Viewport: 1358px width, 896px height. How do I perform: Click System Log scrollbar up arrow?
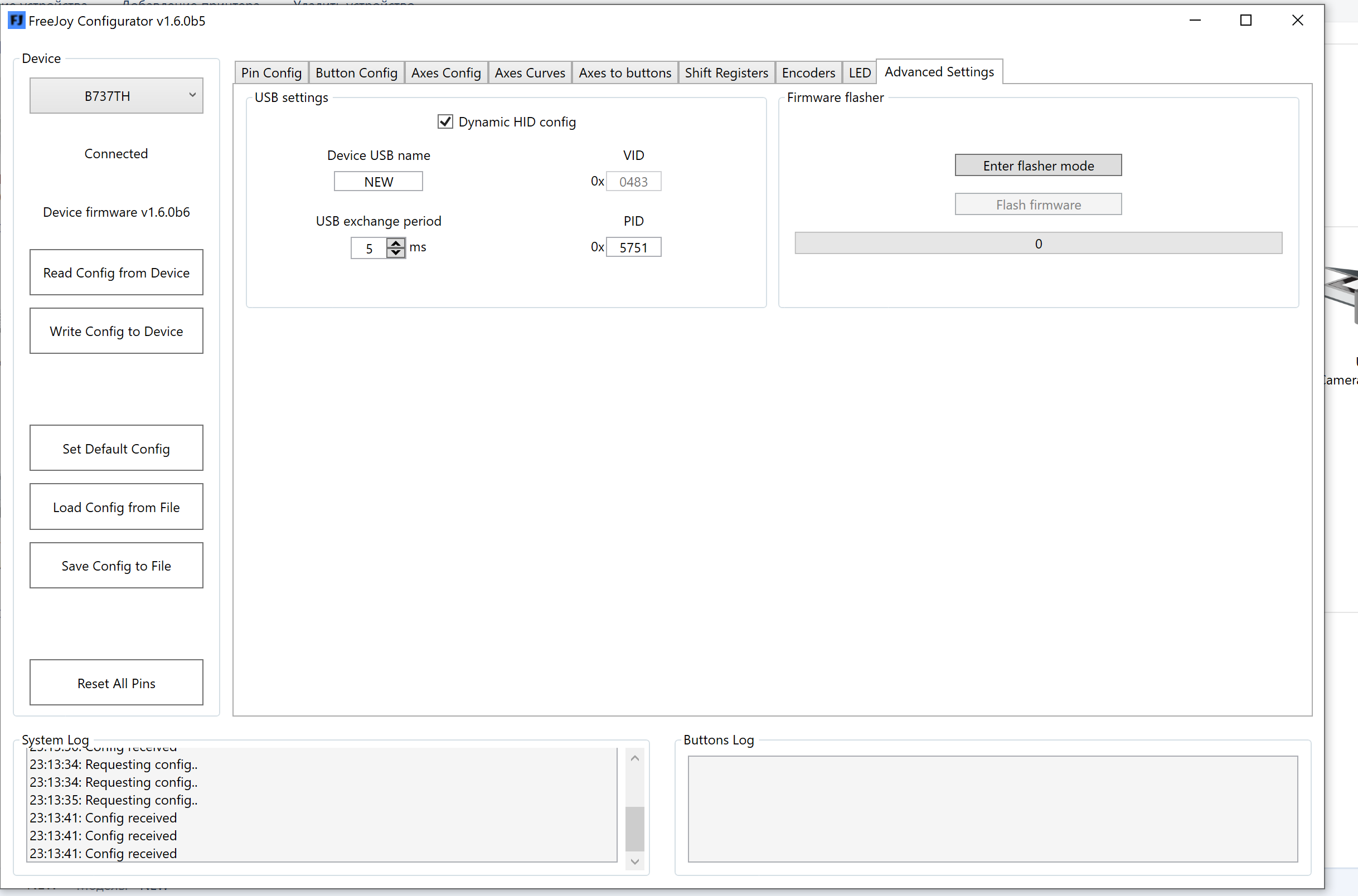pos(635,758)
